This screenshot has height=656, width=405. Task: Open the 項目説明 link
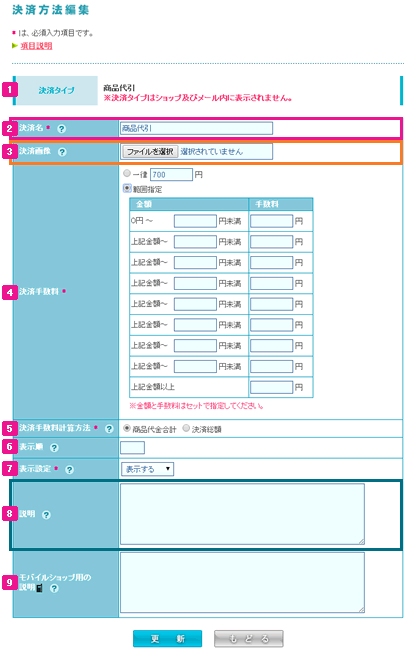pos(36,46)
